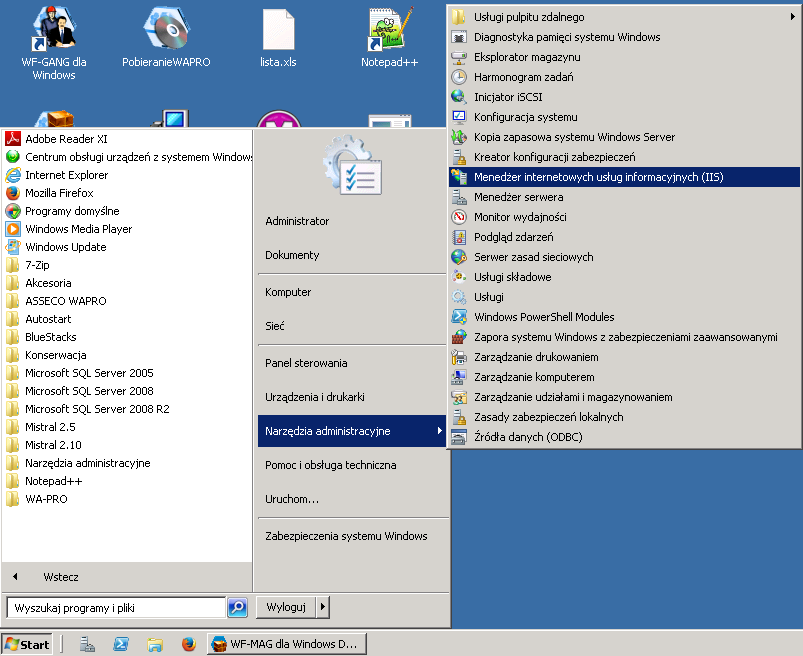Select Zarządzanie komputerem menu entry
Viewport: 803px width, 656px height.
click(x=624, y=377)
